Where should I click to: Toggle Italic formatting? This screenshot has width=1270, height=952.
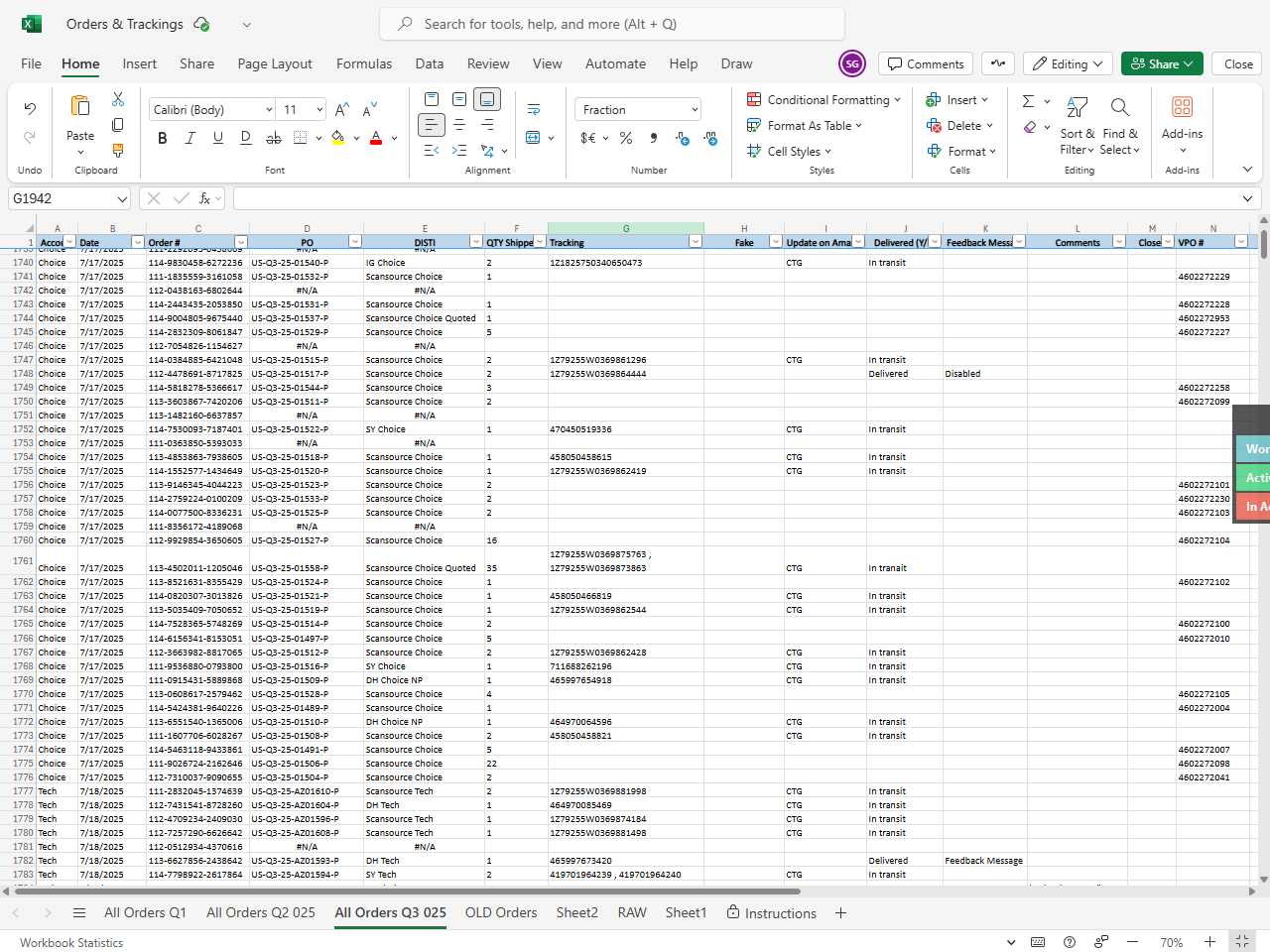pyautogui.click(x=190, y=138)
